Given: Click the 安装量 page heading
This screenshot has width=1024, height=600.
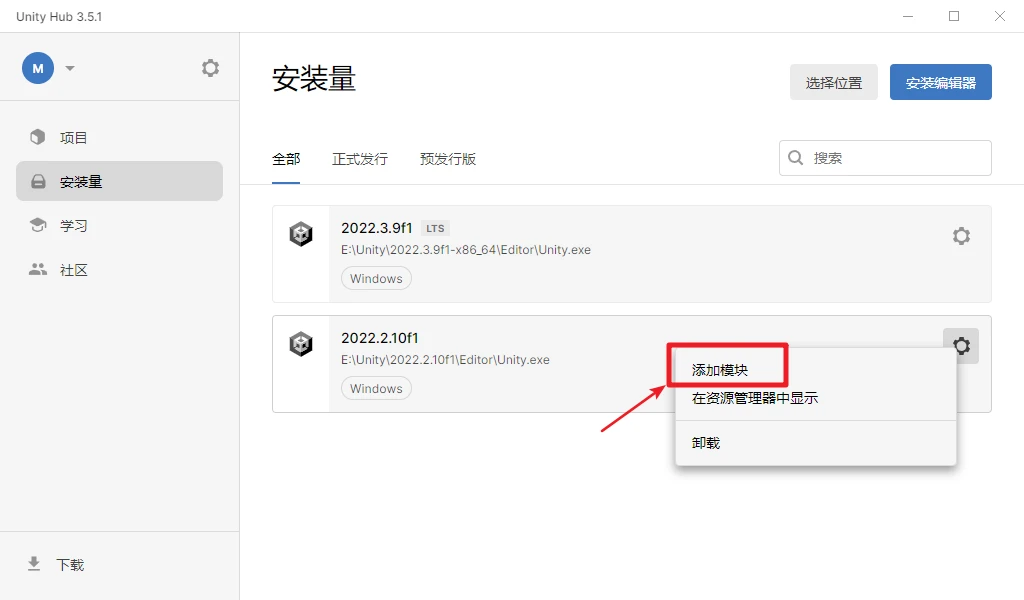Looking at the screenshot, I should 314,79.
